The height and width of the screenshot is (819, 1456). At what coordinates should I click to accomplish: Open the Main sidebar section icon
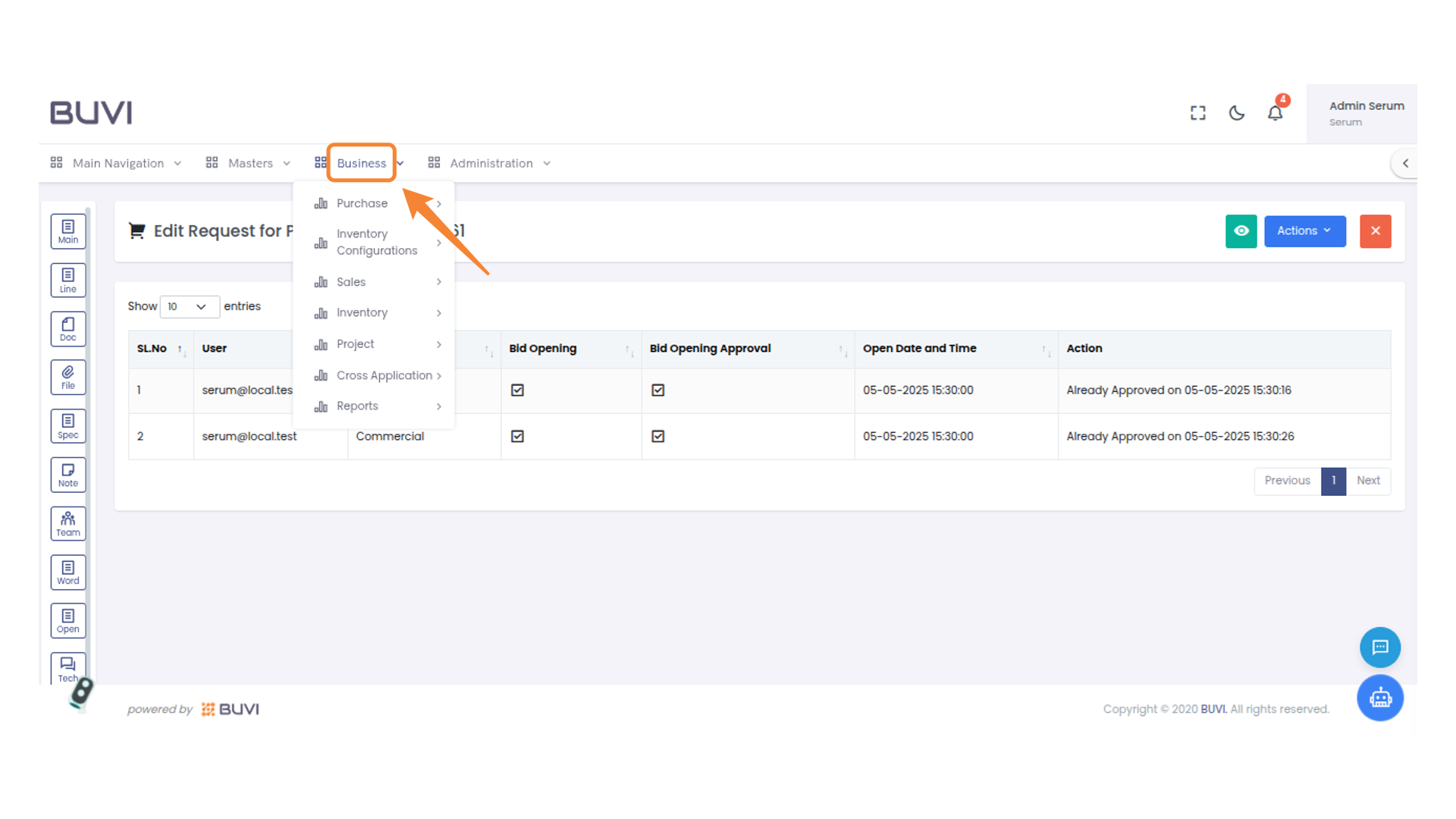point(68,231)
